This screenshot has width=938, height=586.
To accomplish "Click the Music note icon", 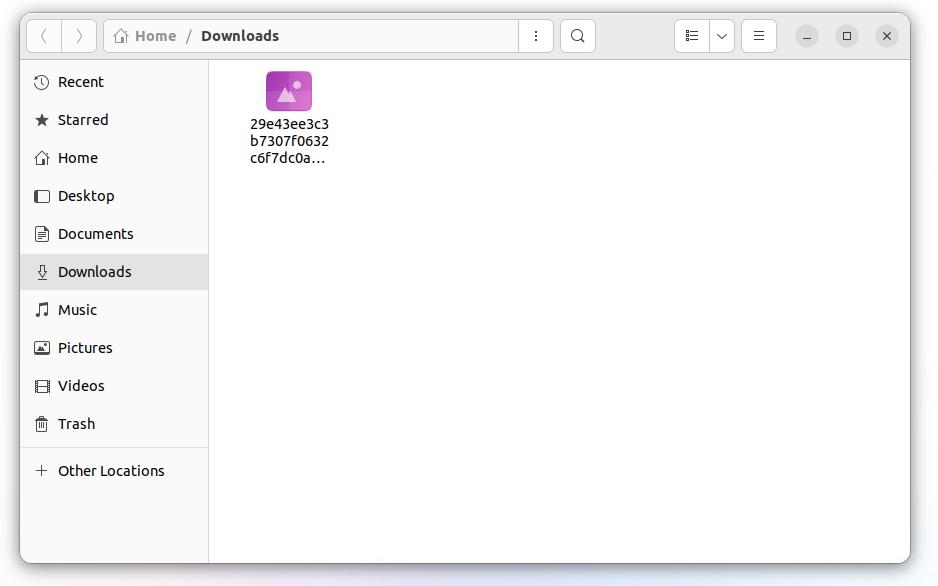I will pyautogui.click(x=42, y=310).
